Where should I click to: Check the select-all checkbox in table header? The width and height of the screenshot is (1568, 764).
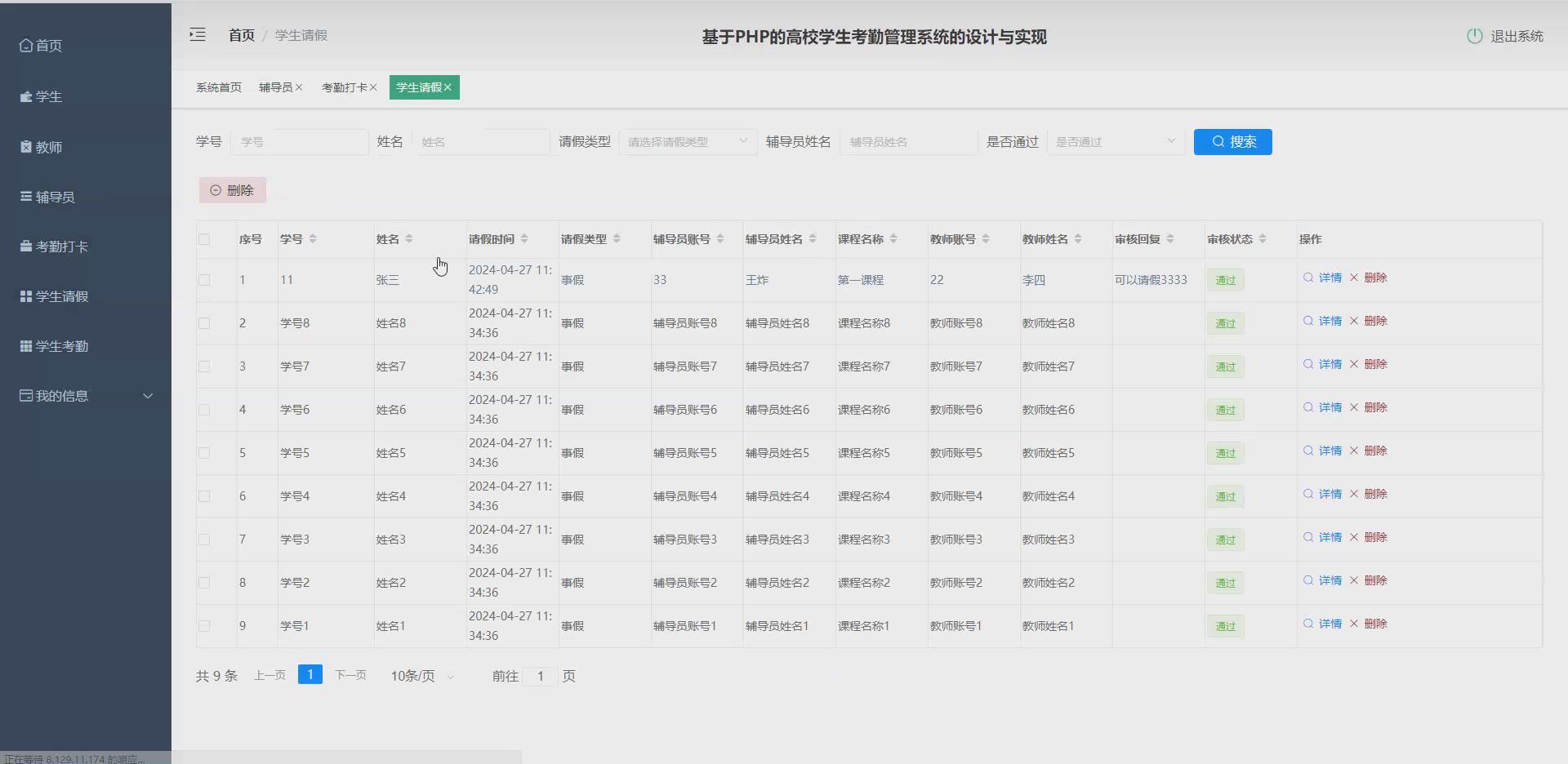tap(204, 239)
